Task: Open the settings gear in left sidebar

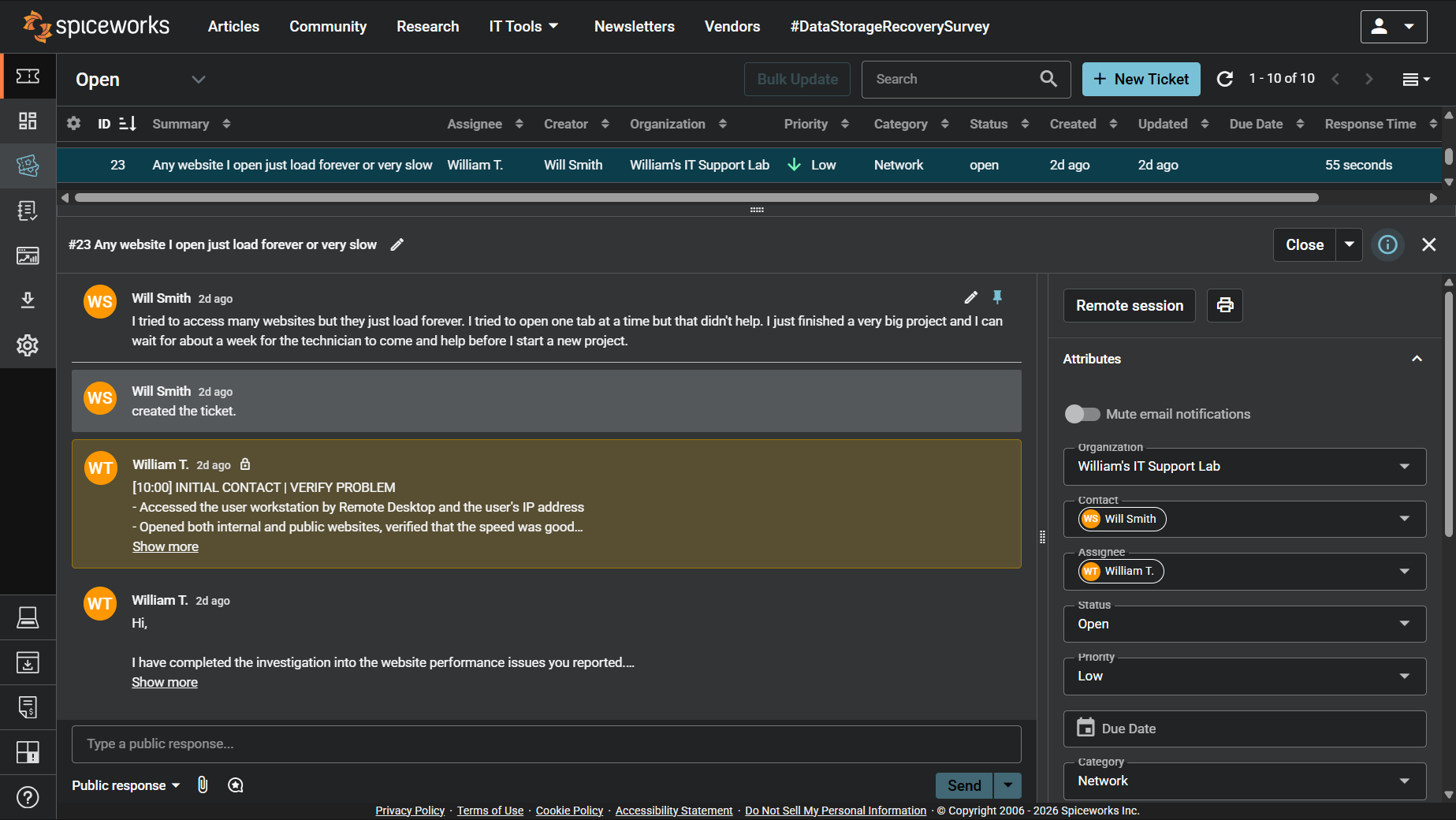Action: pyautogui.click(x=28, y=345)
